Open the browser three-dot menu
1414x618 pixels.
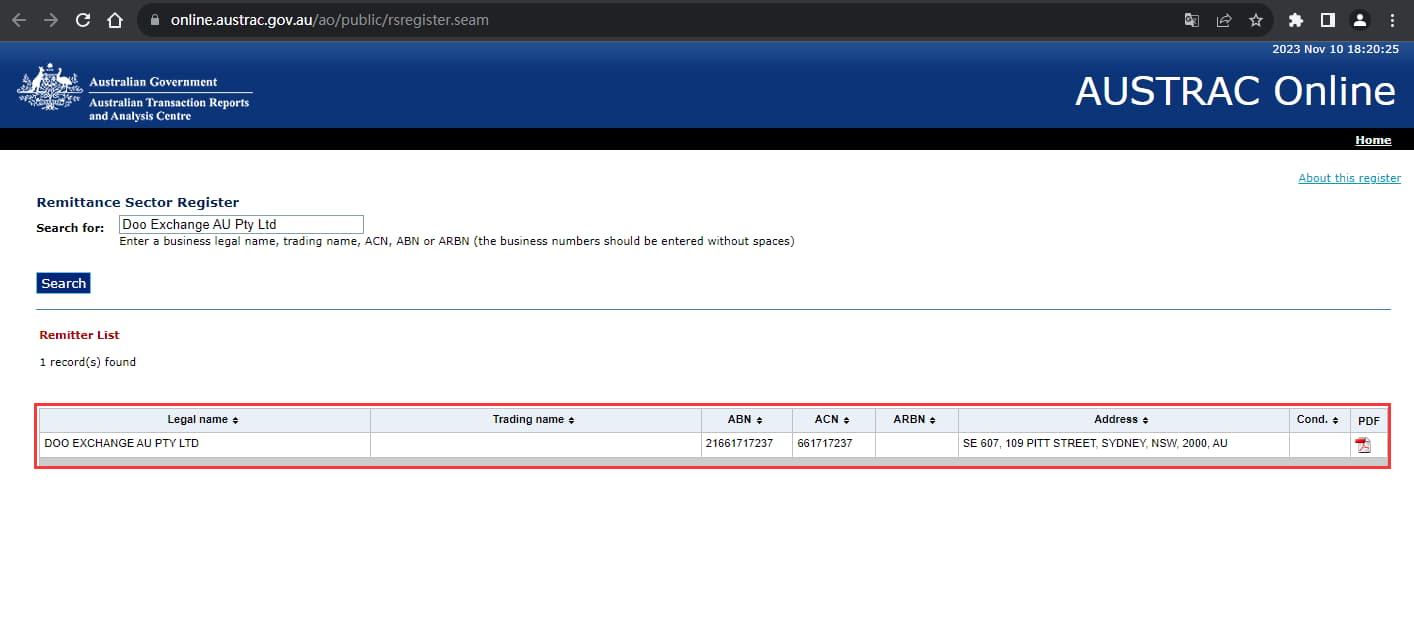click(x=1393, y=20)
